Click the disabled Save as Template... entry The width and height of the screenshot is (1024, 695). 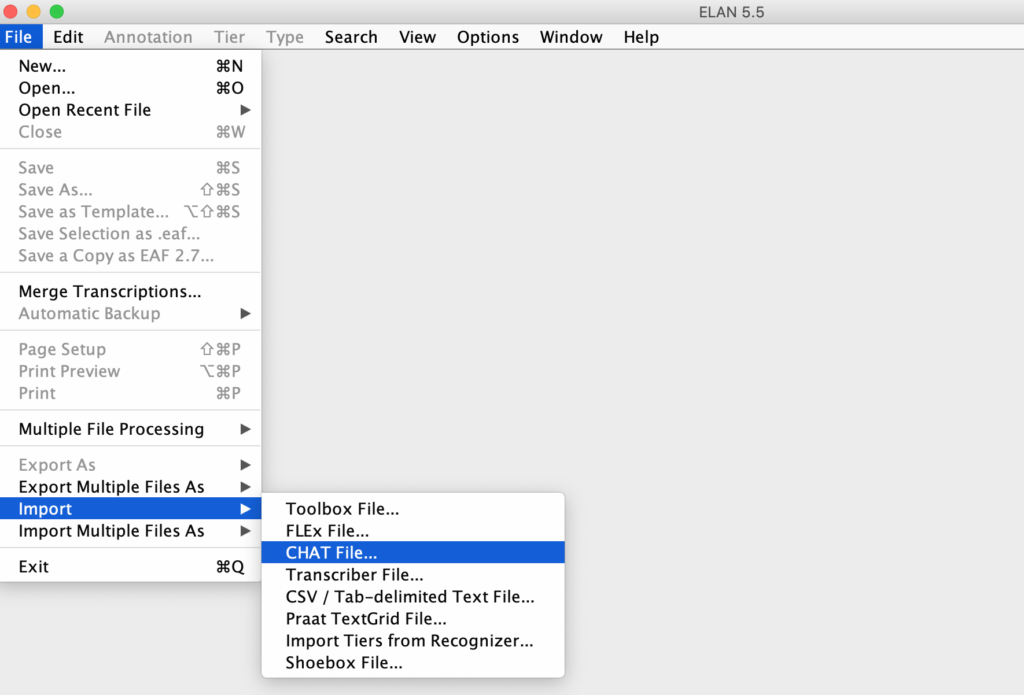click(x=131, y=212)
